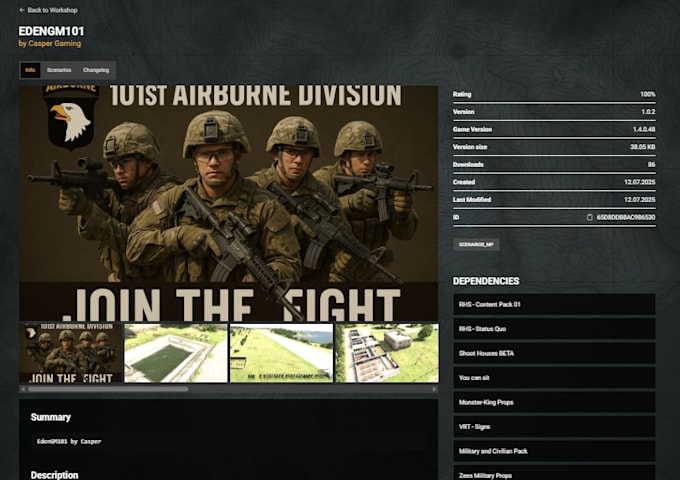Select the 101st Airborne poster thumbnail
This screenshot has height=480, width=680.
[71, 353]
